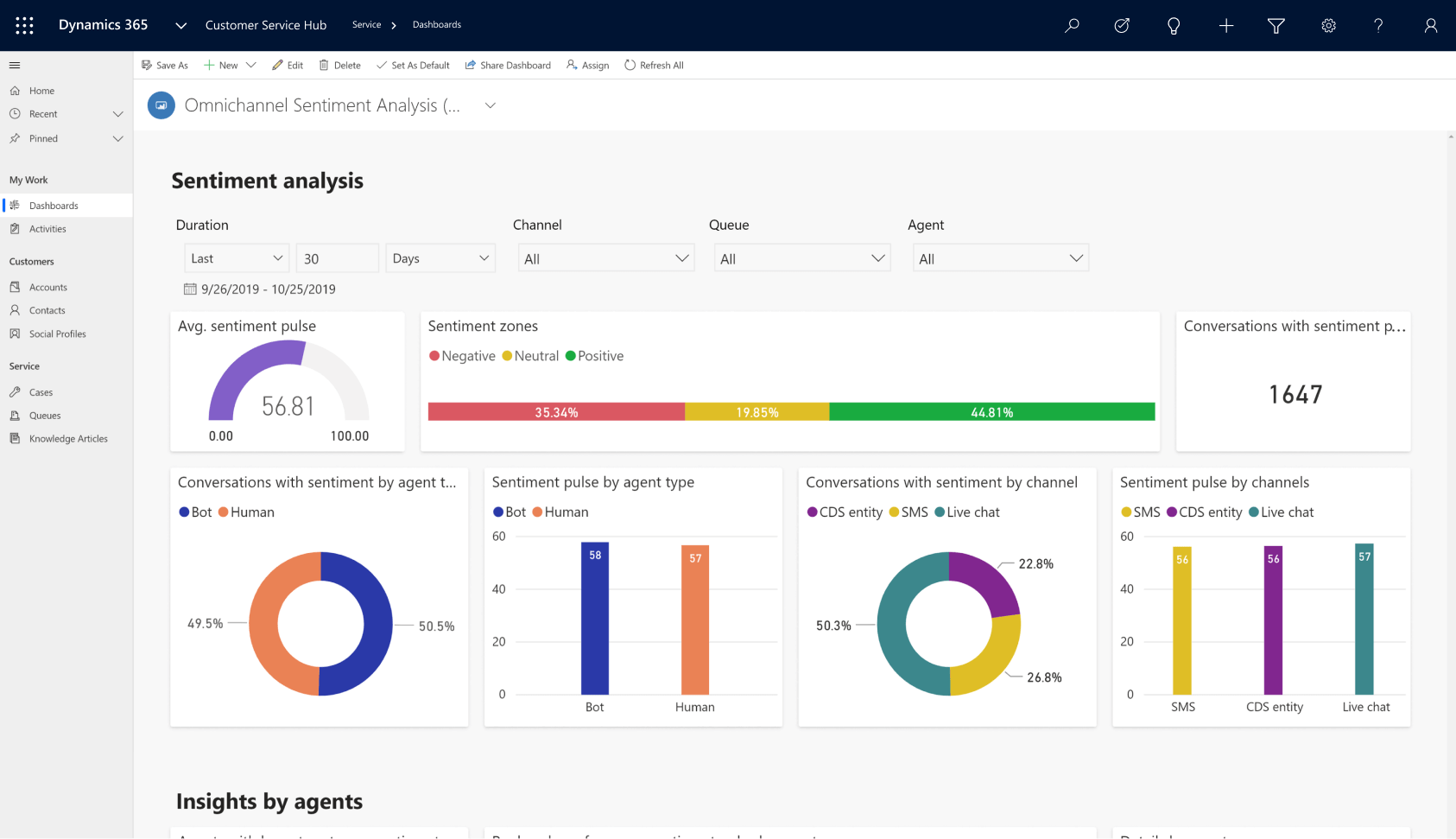Open the Channel filter dropdown
The image size is (1456, 839).
(x=606, y=258)
